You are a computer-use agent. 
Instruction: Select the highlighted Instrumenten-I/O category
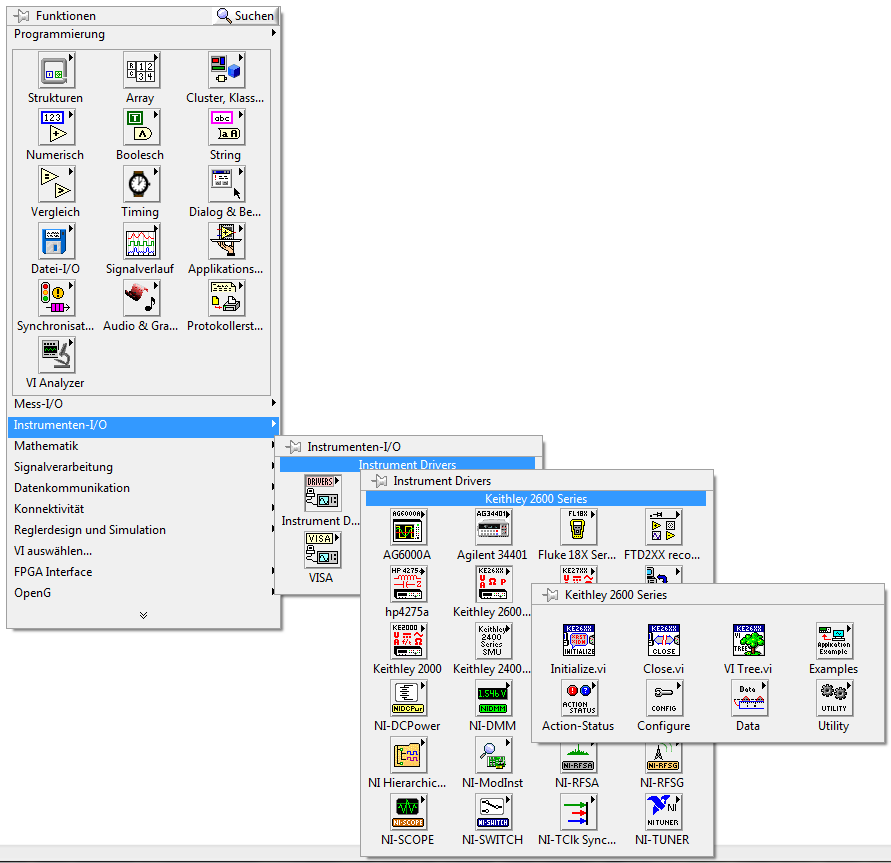(144, 425)
